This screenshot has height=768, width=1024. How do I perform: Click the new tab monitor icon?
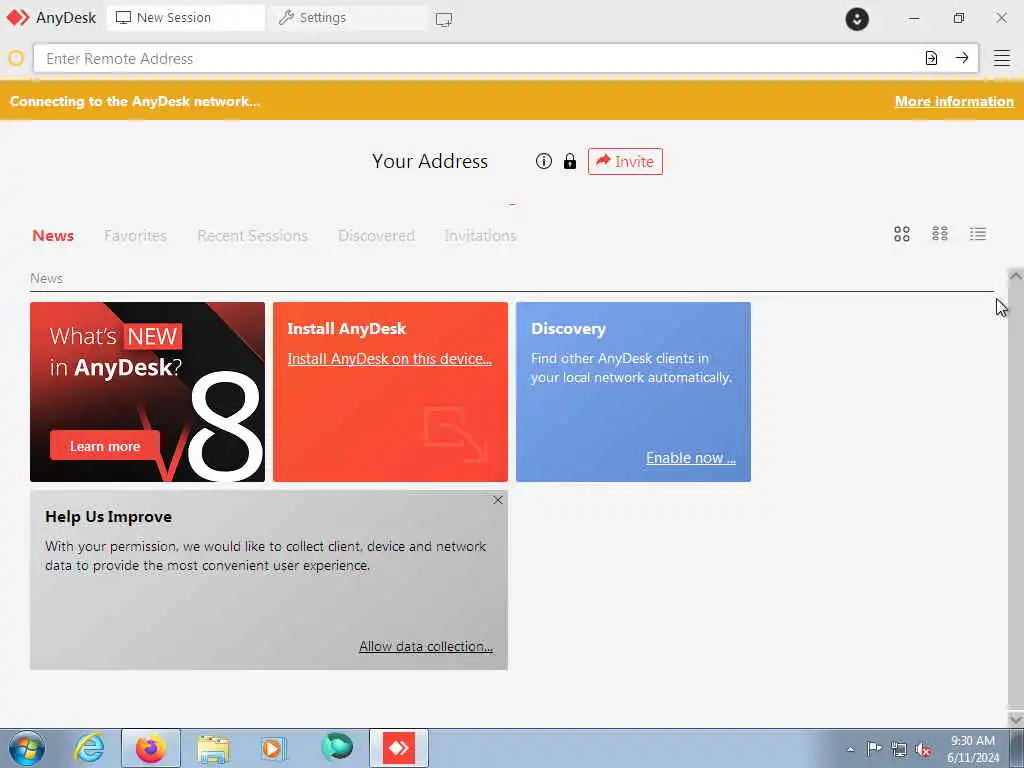click(x=443, y=19)
